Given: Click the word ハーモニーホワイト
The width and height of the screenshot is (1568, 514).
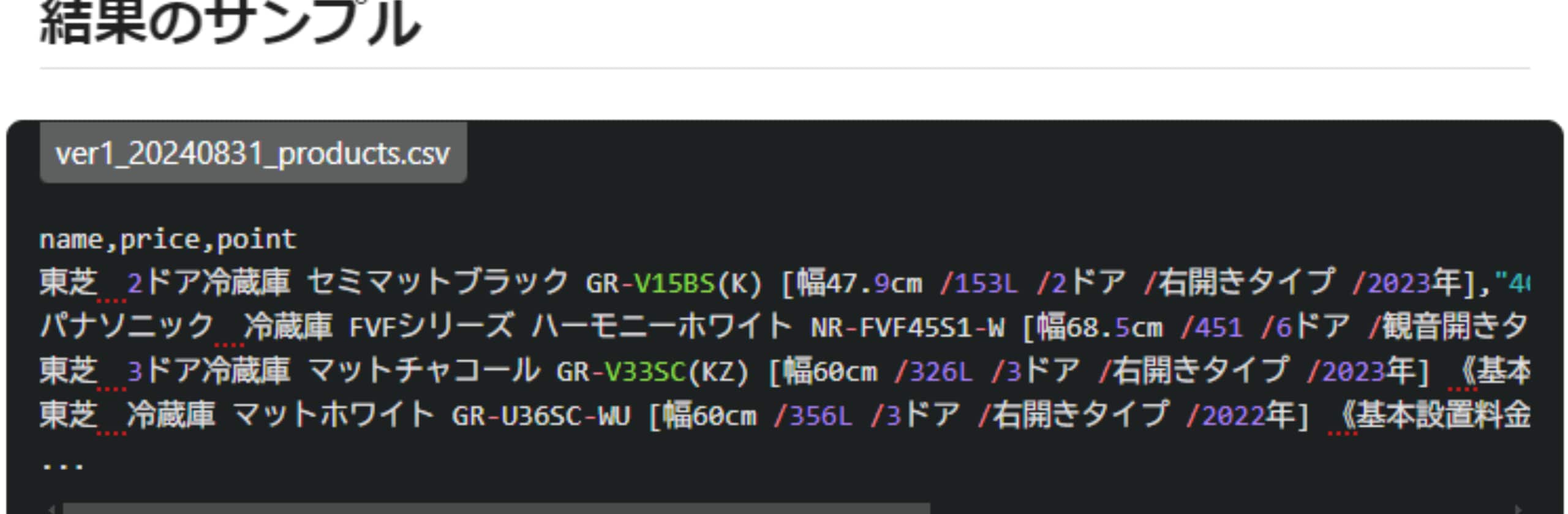Looking at the screenshot, I should click(662, 327).
